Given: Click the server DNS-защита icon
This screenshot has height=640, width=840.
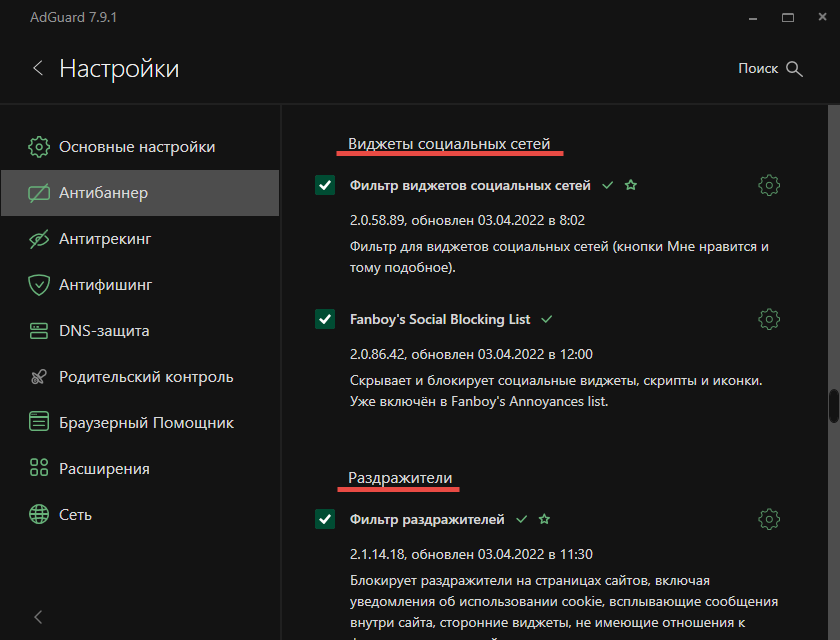Looking at the screenshot, I should click(39, 331).
